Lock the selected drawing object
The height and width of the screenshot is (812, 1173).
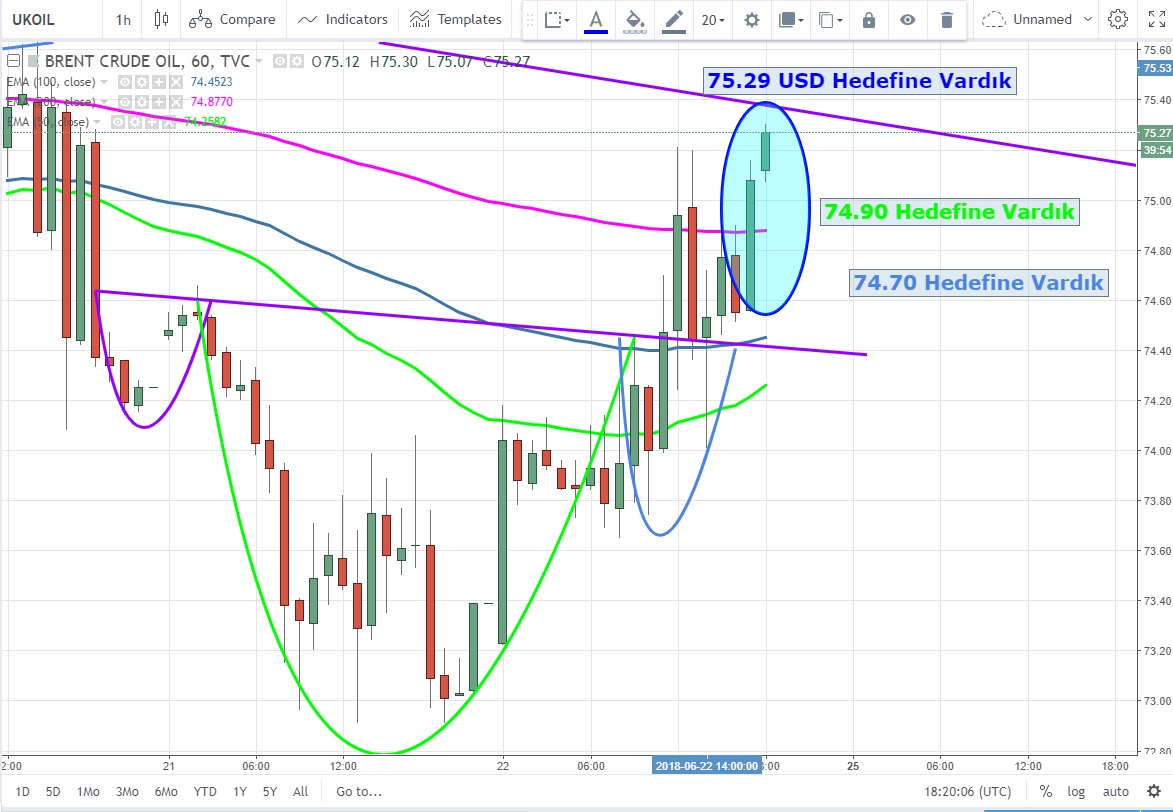point(868,20)
